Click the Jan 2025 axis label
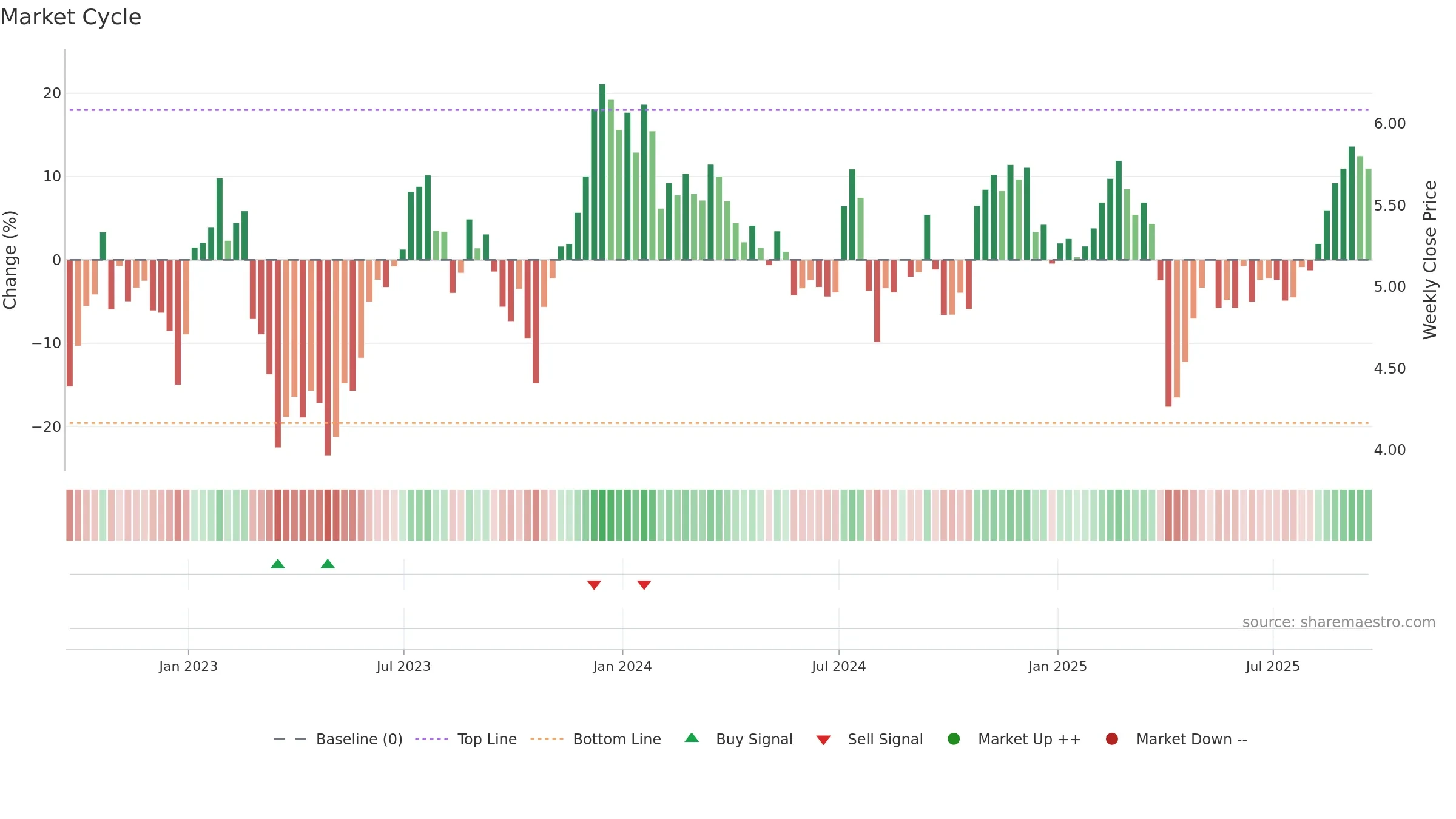This screenshot has height=819, width=1456. pos(1057,666)
